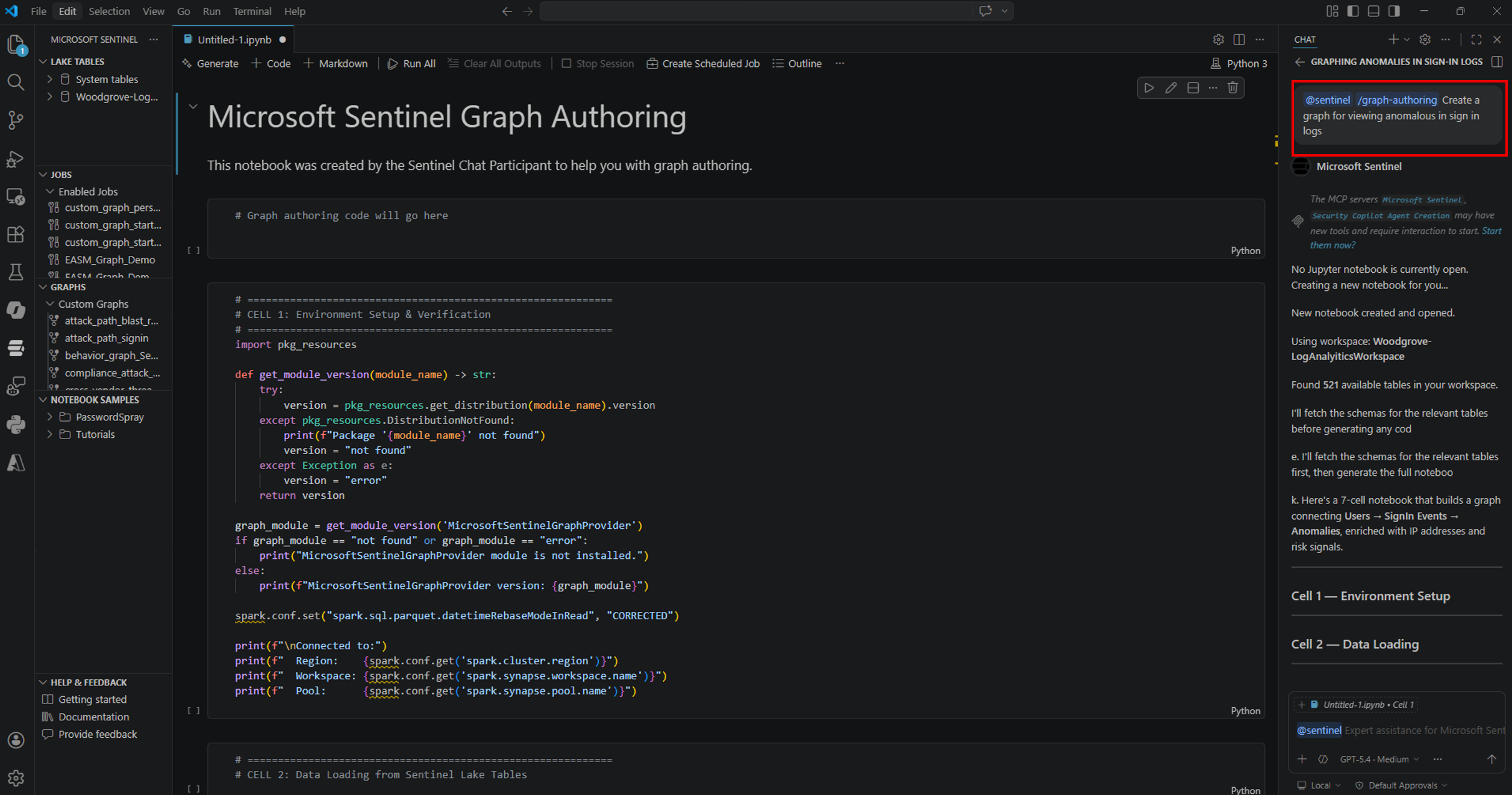The height and width of the screenshot is (795, 1512).
Task: Click Create Scheduled Job in the notebook toolbar
Action: click(x=703, y=63)
